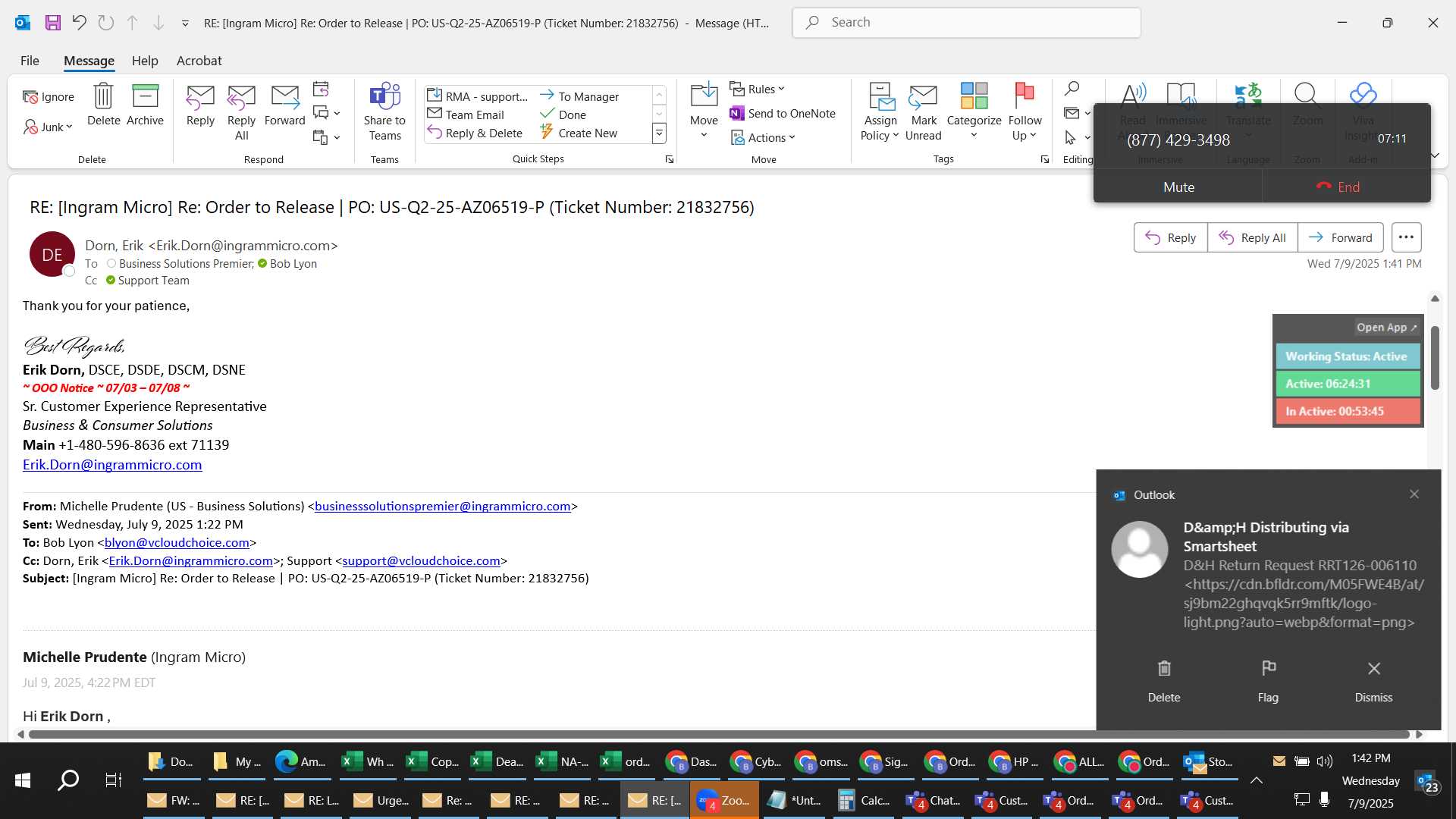Go to next item with down arrow
Viewport: 1456px width, 819px height.
tap(158, 23)
